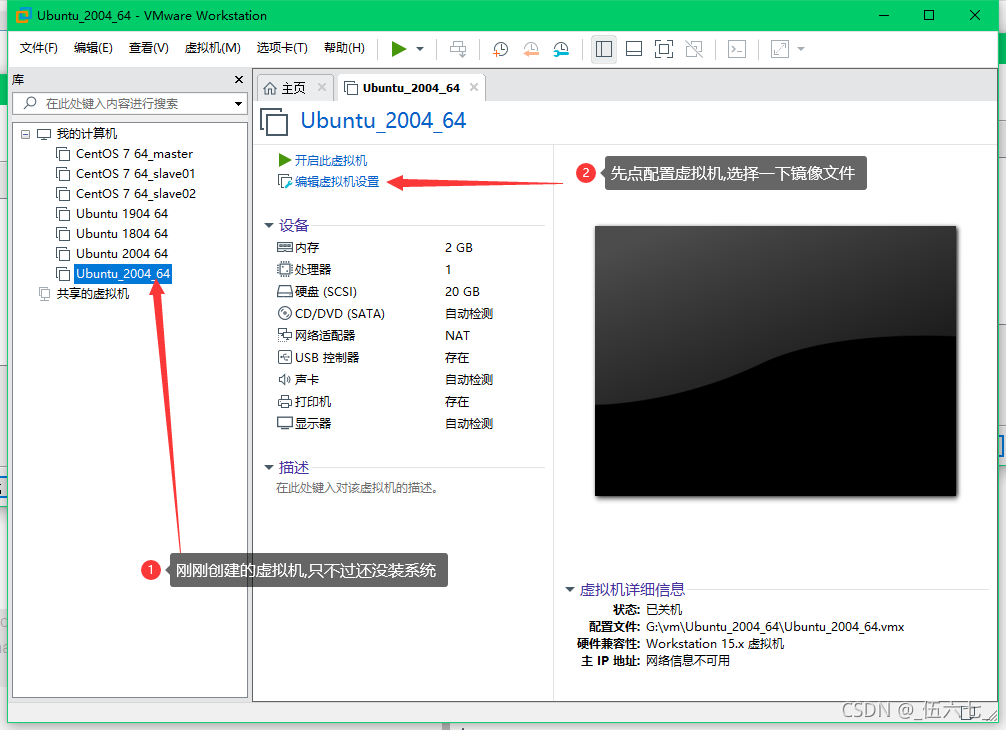Enter full screen mode icon
The width and height of the screenshot is (1006, 730).
click(x=664, y=49)
